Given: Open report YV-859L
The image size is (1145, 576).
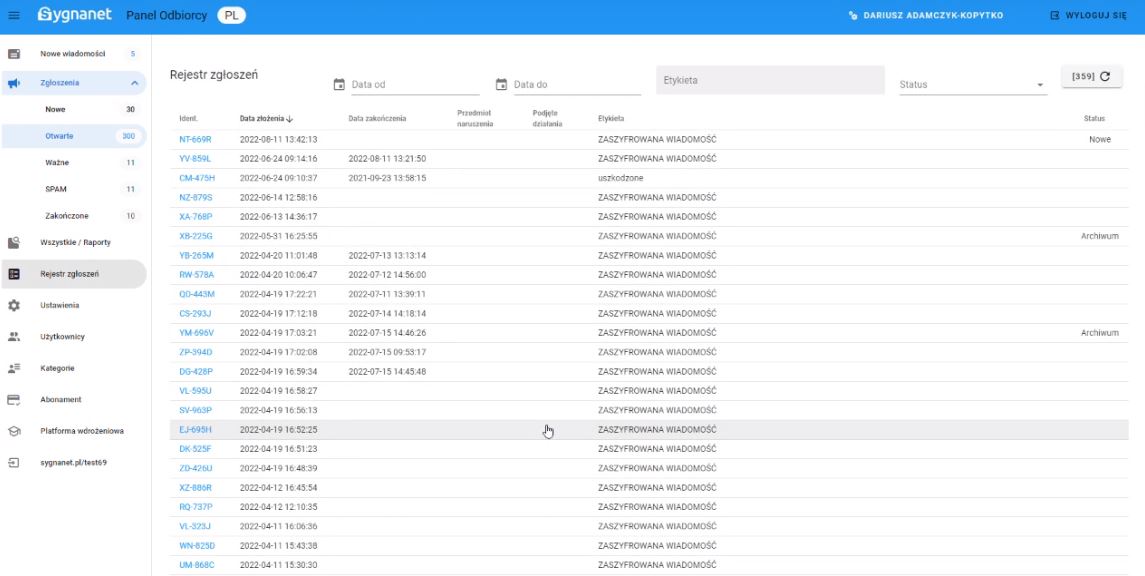Looking at the screenshot, I should [x=195, y=158].
